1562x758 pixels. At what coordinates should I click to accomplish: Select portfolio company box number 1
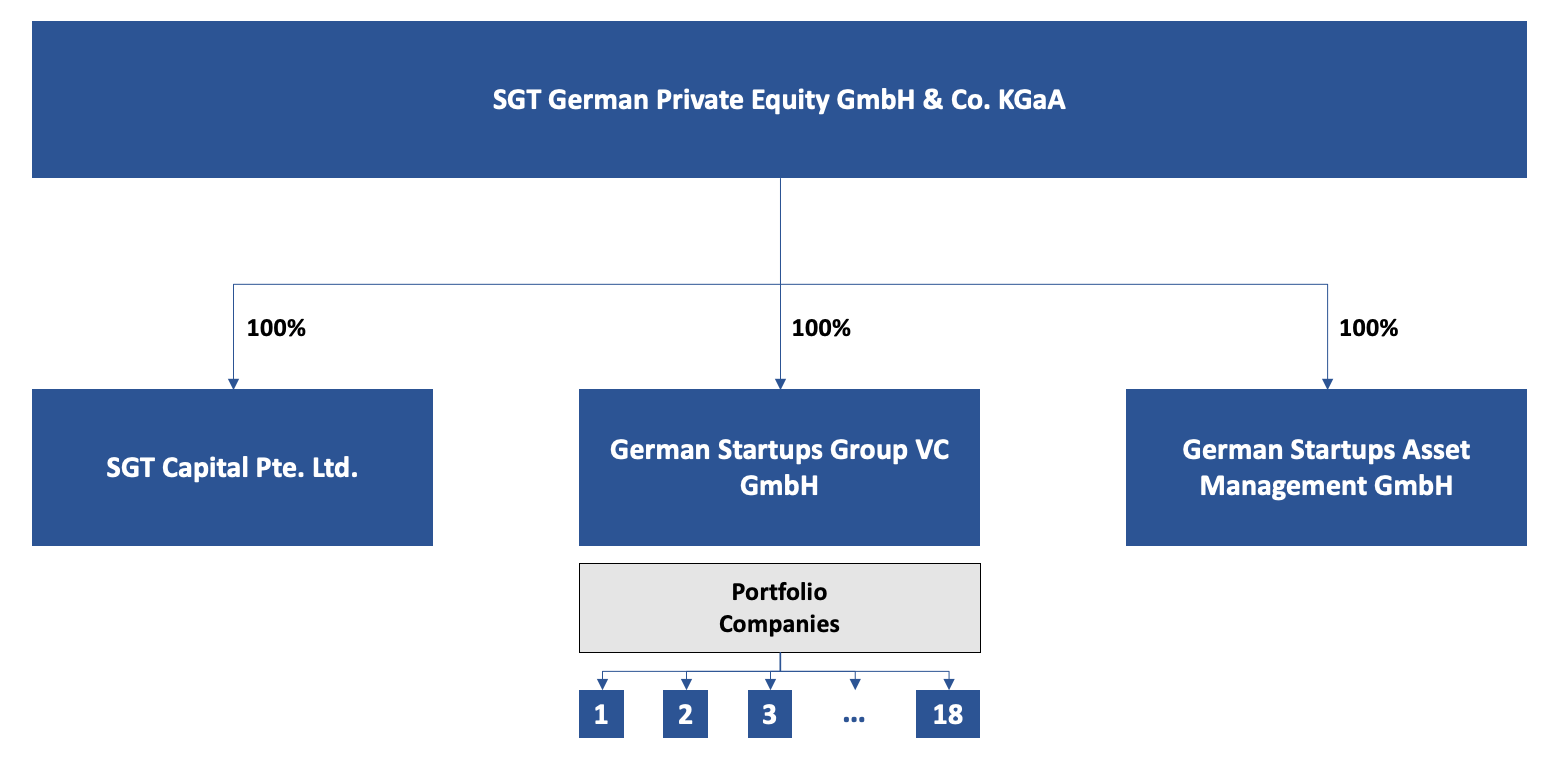pos(601,714)
